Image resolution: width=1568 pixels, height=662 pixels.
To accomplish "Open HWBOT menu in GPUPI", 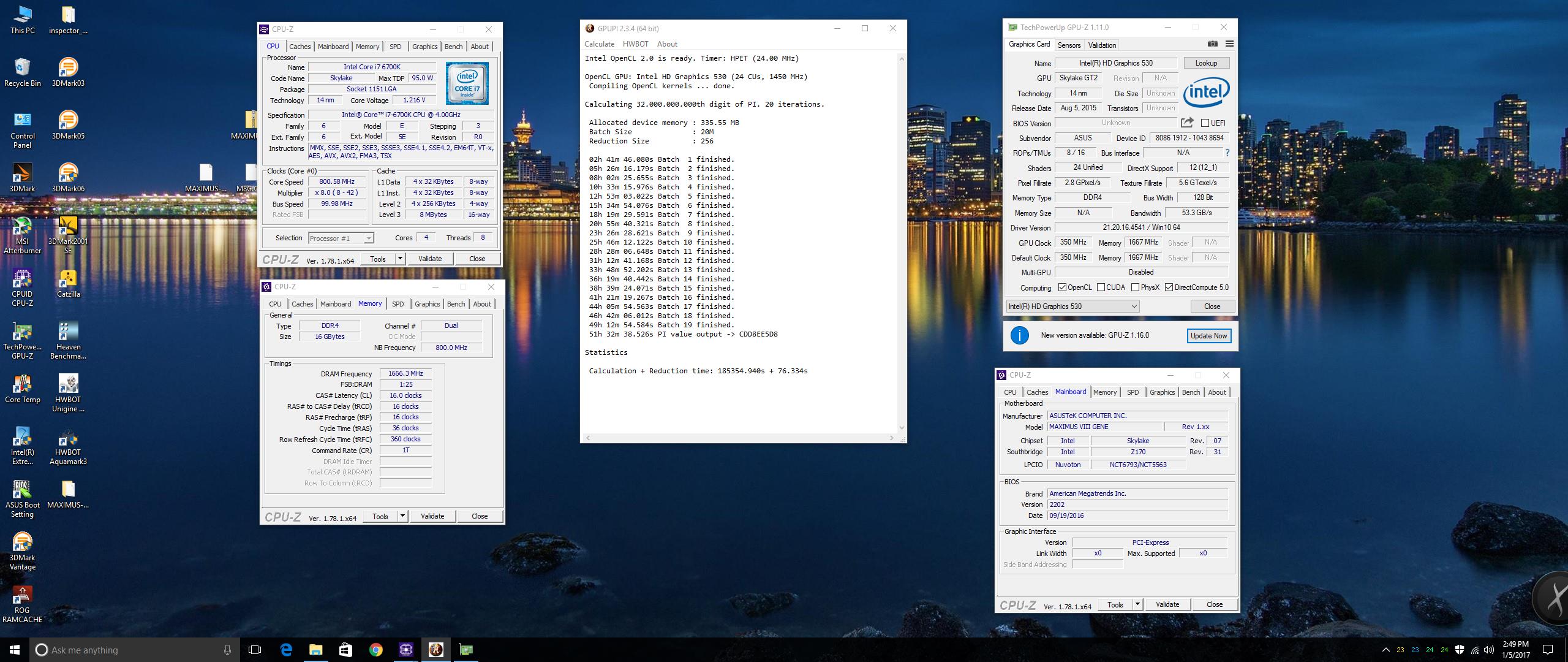I will [x=635, y=44].
